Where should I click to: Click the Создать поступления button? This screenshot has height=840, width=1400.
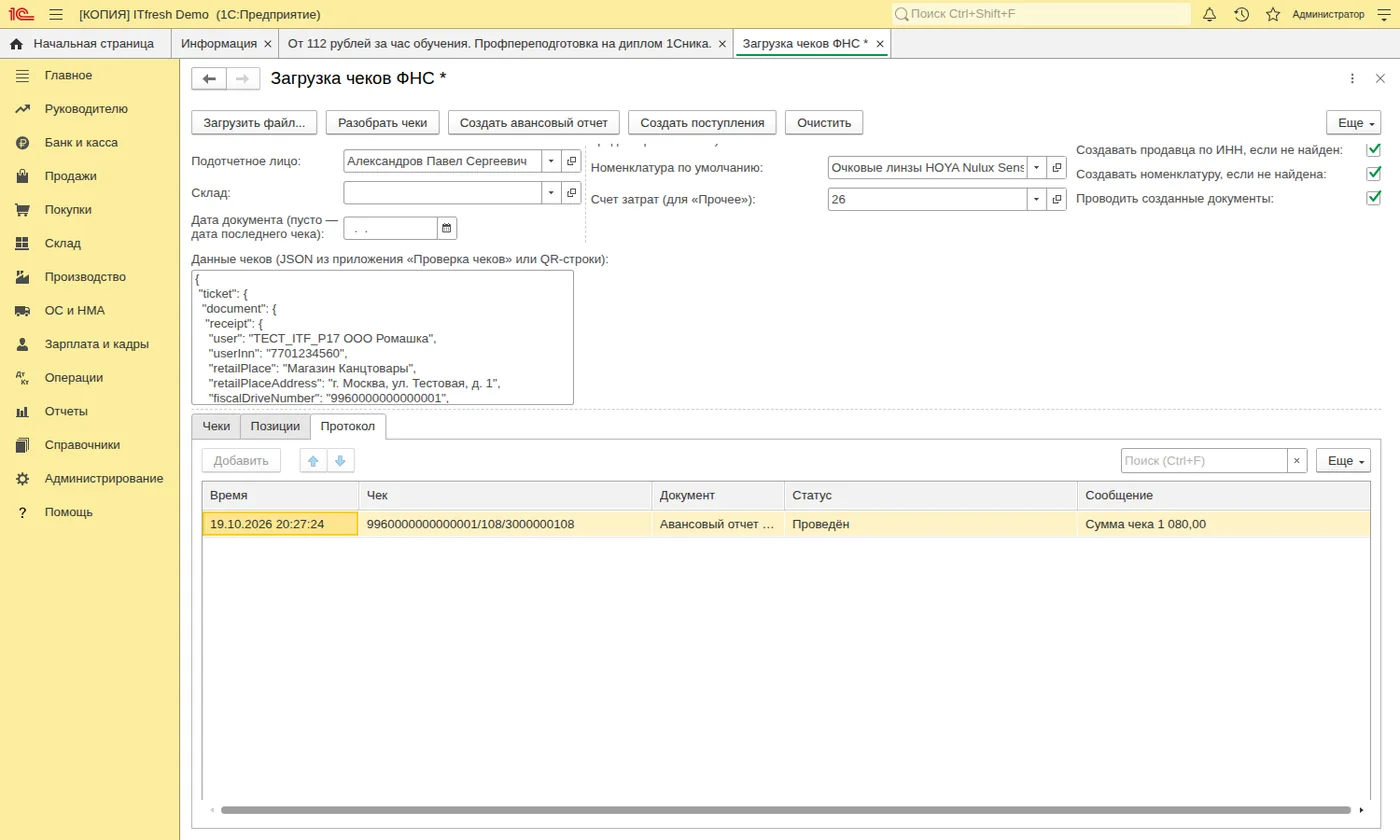[702, 122]
